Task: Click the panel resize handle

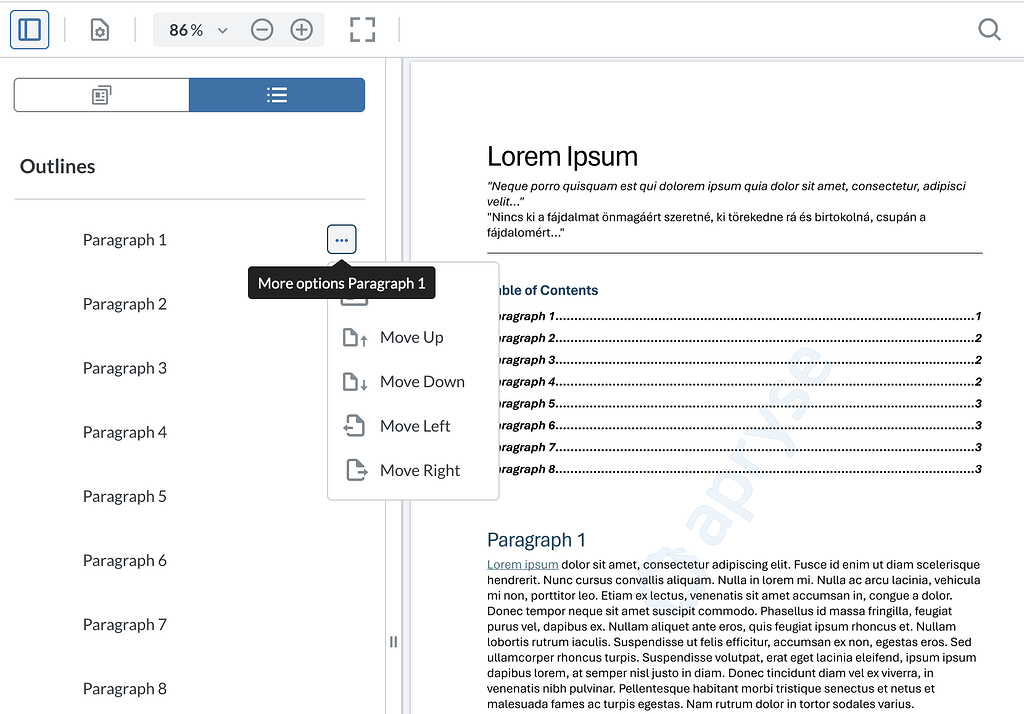Action: pyautogui.click(x=393, y=641)
